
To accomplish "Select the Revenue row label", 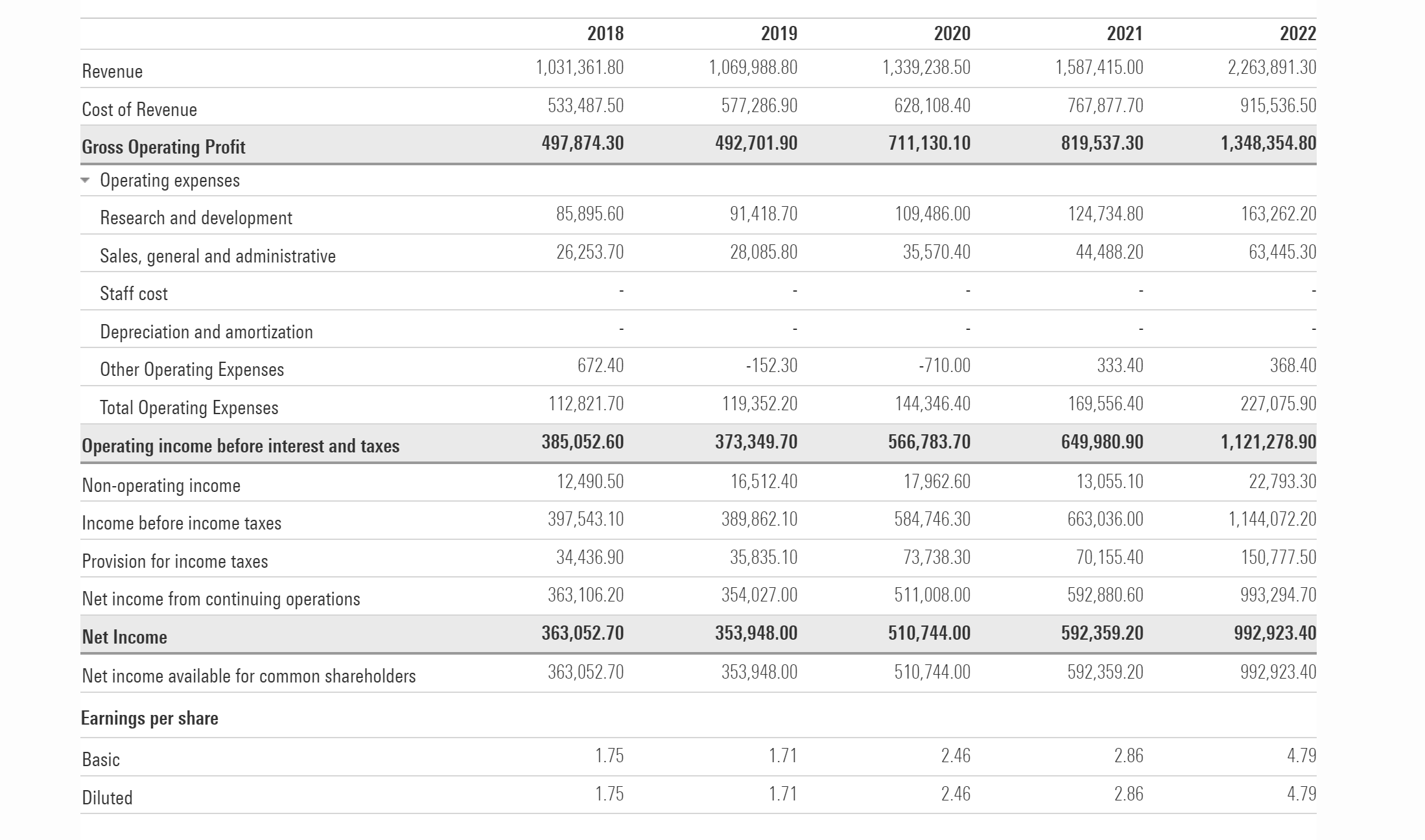I will click(112, 71).
